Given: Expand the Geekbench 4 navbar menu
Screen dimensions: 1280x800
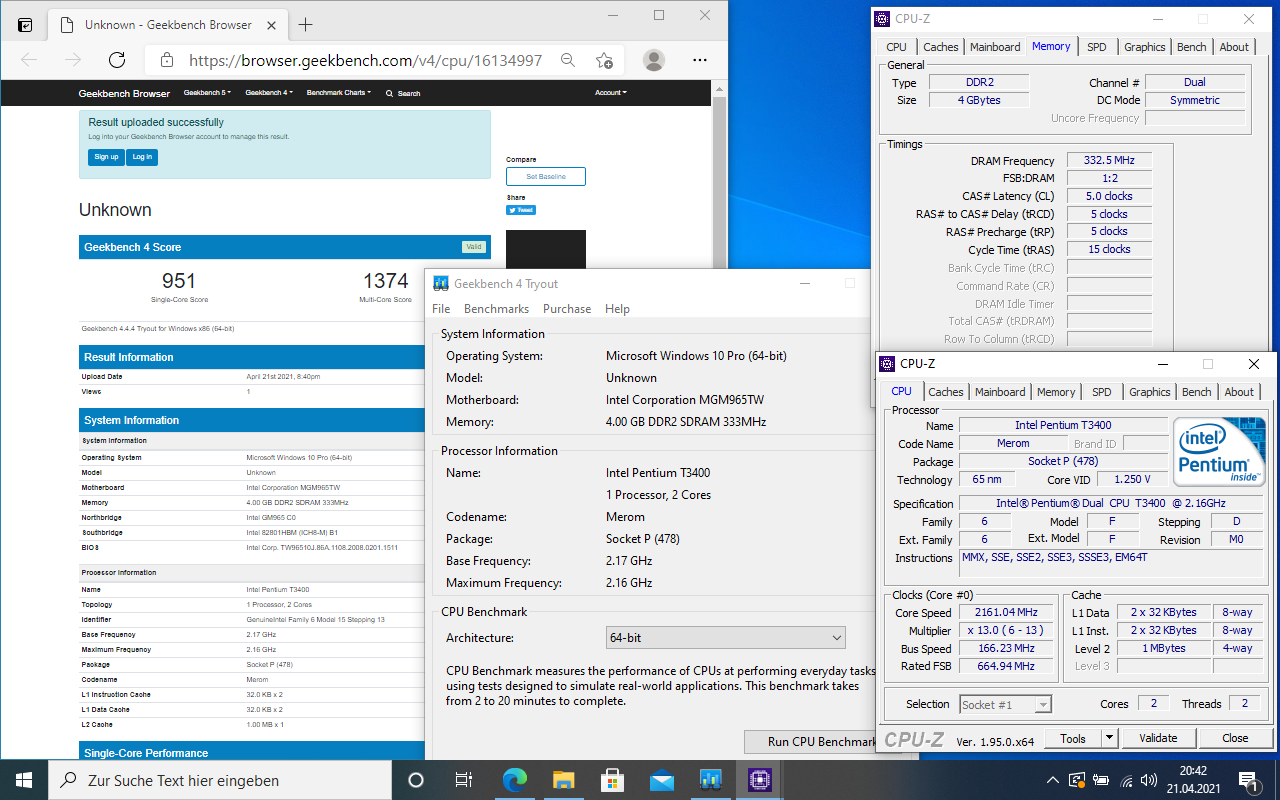Looking at the screenshot, I should 269,93.
